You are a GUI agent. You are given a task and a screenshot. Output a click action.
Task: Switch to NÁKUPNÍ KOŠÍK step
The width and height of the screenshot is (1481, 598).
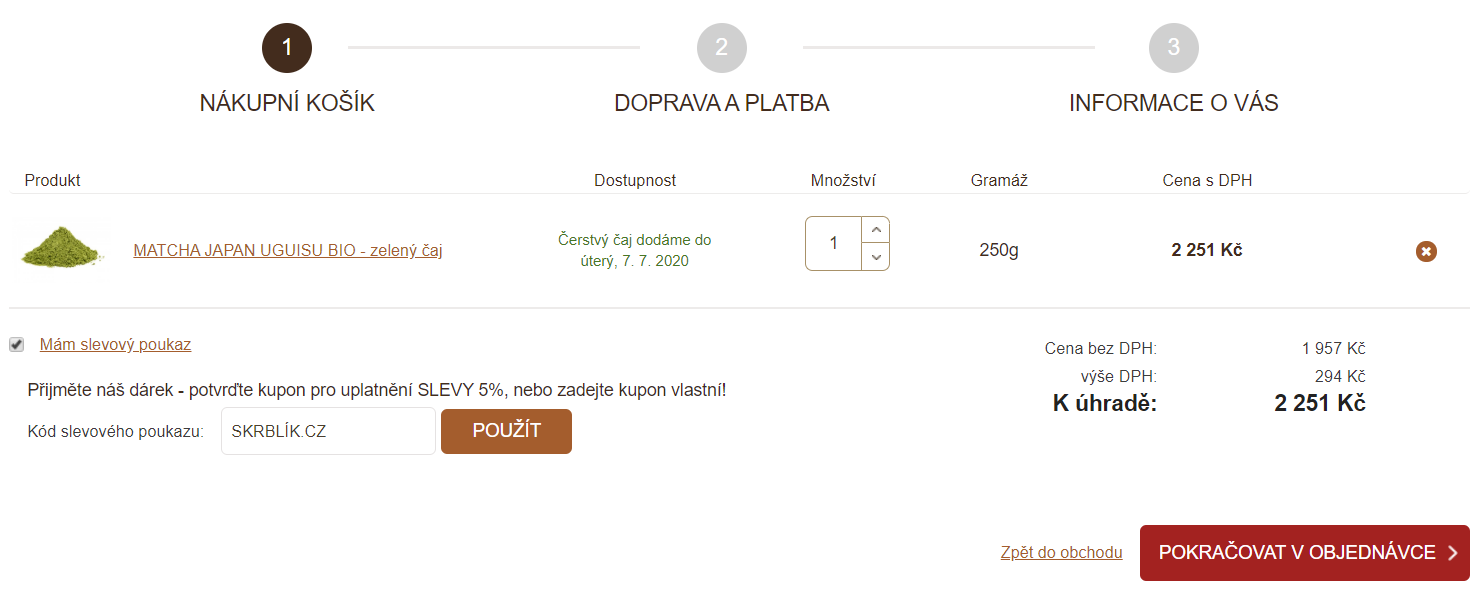click(287, 103)
